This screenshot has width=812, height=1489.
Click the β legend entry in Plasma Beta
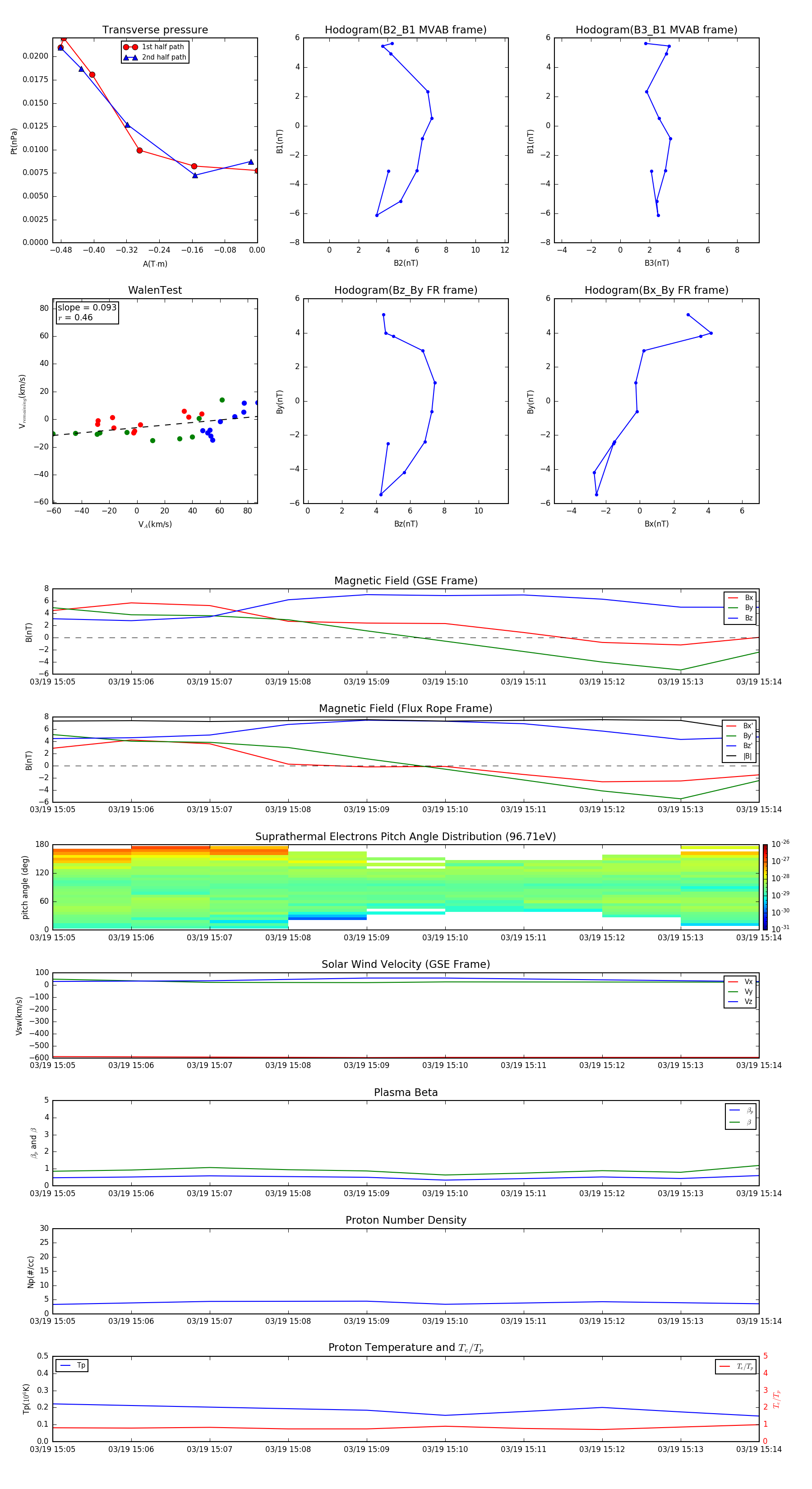741,1122
